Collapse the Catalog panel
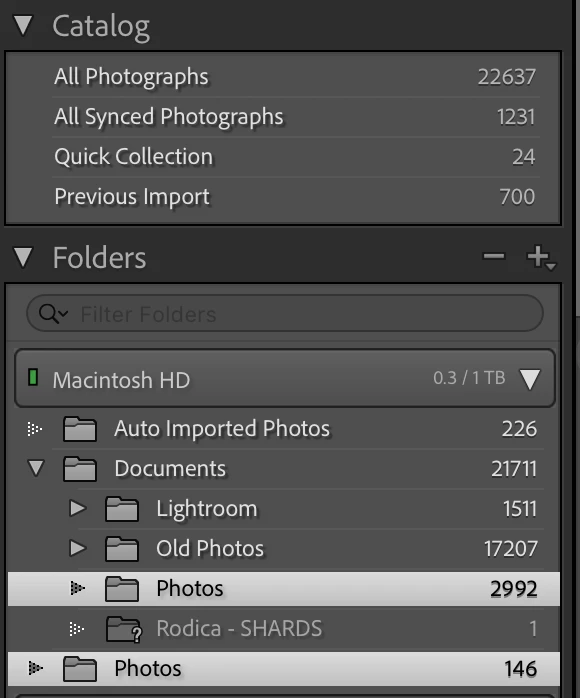 (23, 25)
